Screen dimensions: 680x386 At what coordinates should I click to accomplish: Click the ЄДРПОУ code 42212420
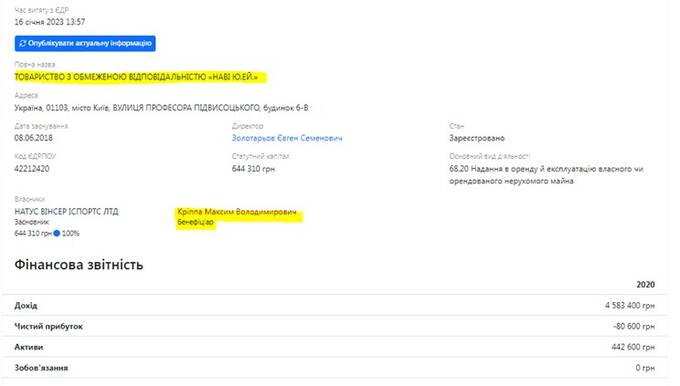pyautogui.click(x=32, y=169)
